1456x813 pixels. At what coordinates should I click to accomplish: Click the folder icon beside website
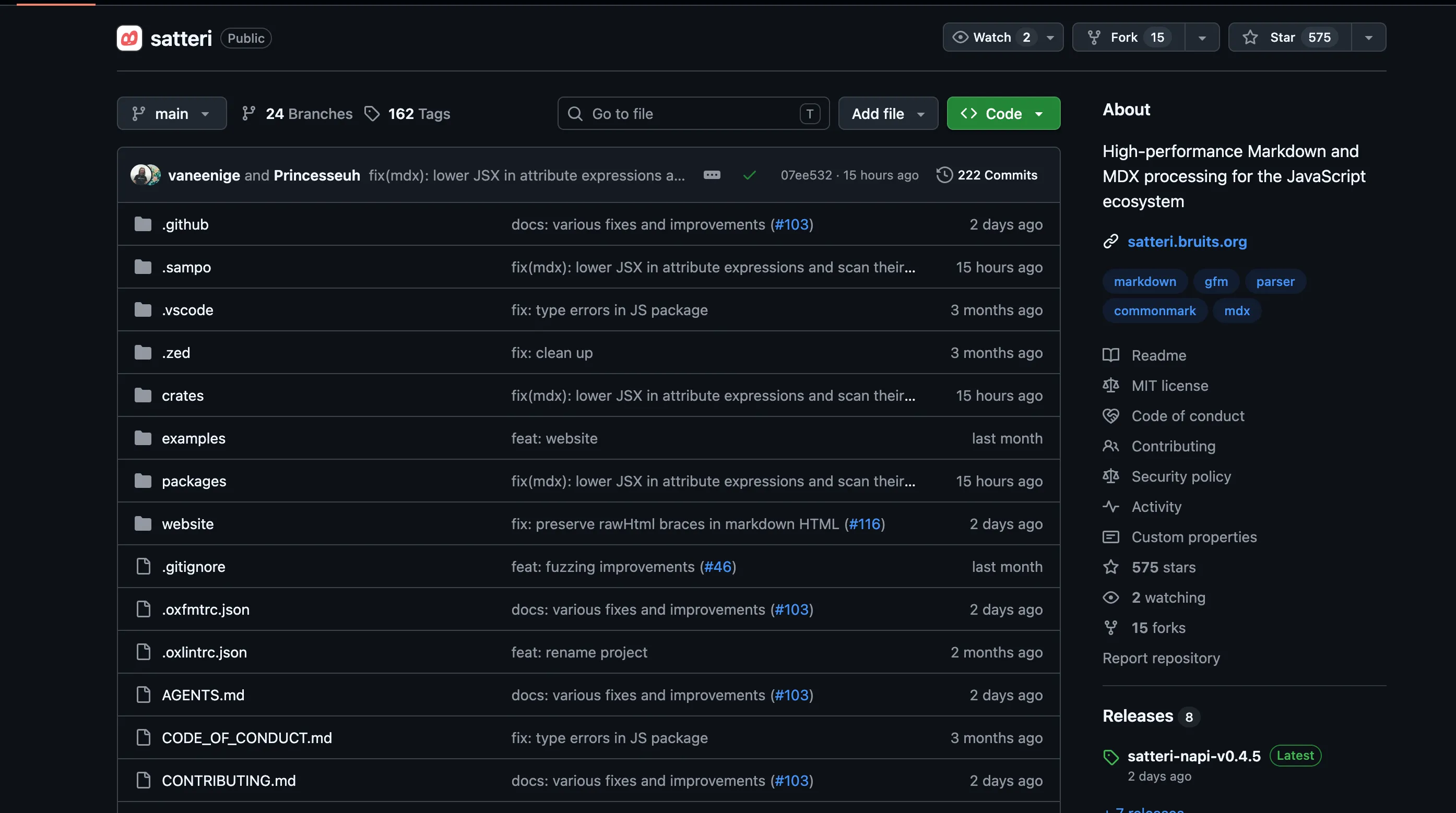tap(143, 523)
